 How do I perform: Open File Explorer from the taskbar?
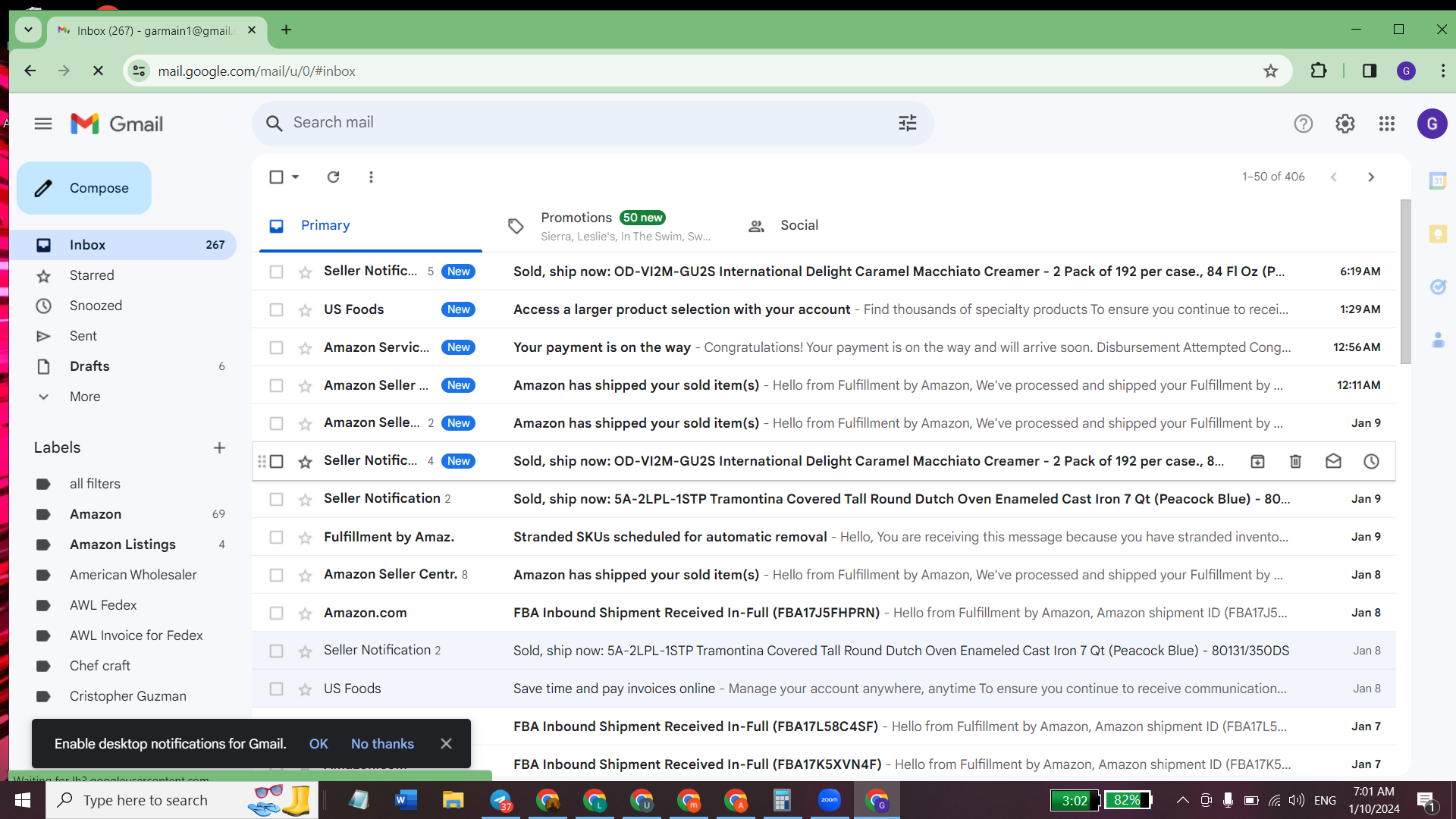(453, 800)
